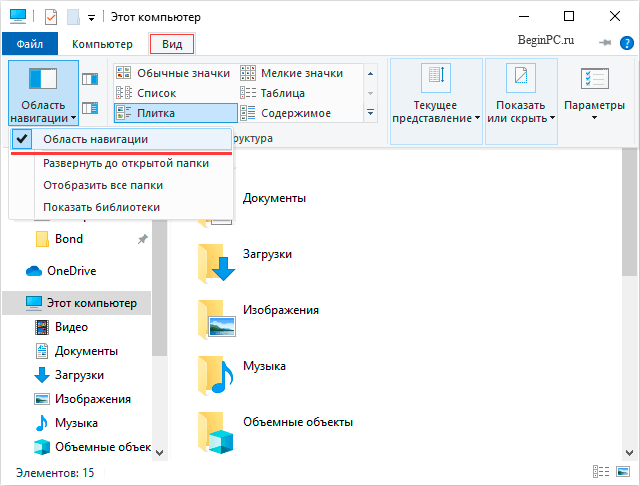Maximize the Этот компьютер window
The height and width of the screenshot is (486, 640).
click(x=569, y=16)
